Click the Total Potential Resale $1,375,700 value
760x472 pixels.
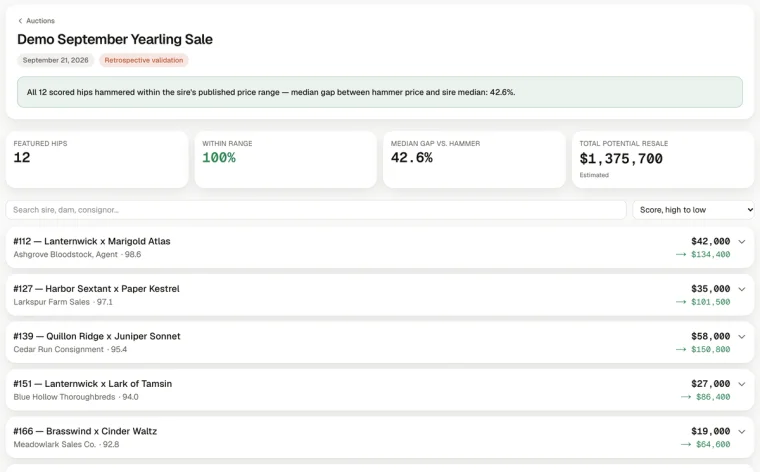621,158
